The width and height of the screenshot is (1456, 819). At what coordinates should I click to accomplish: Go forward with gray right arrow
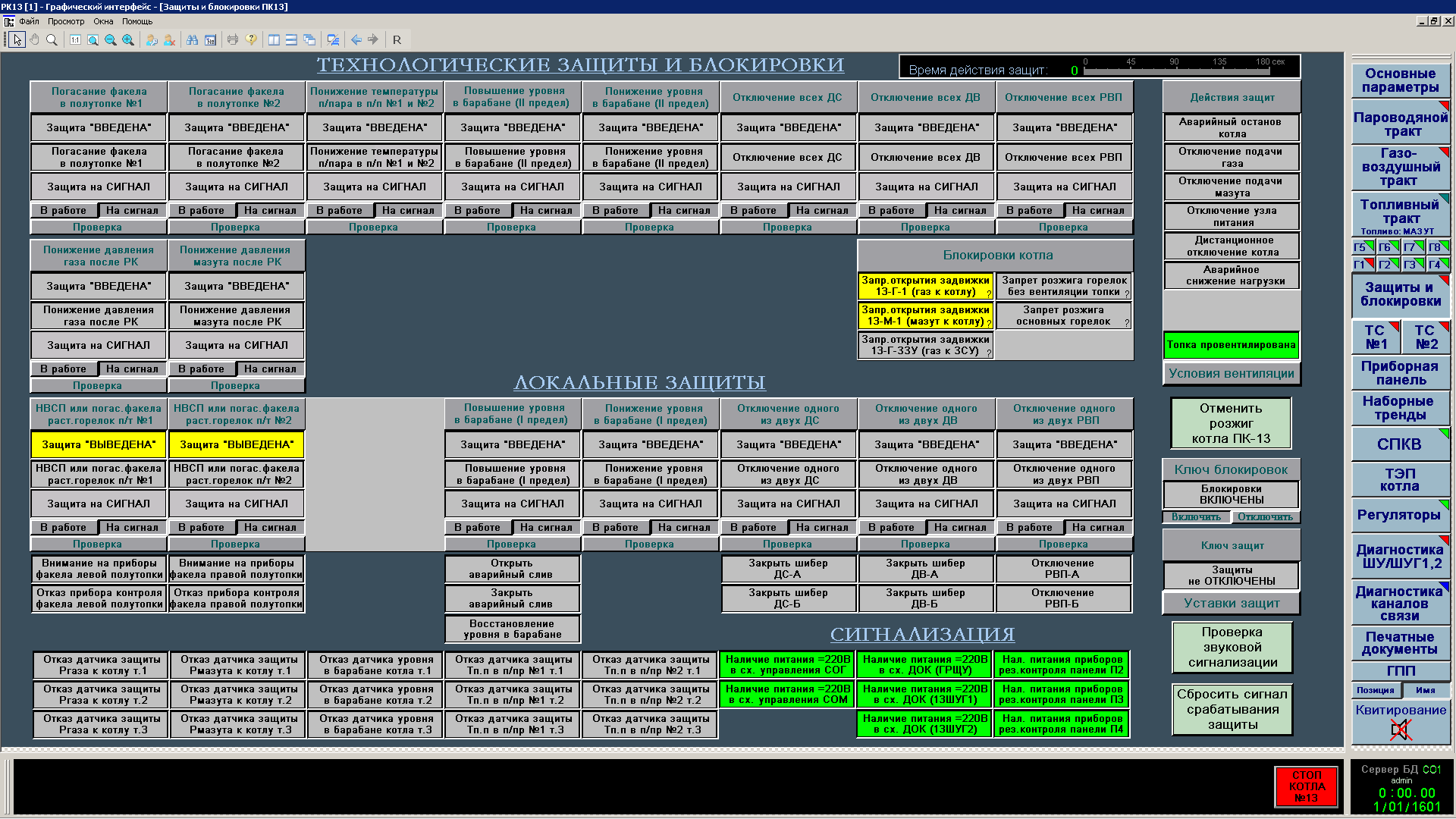click(373, 39)
